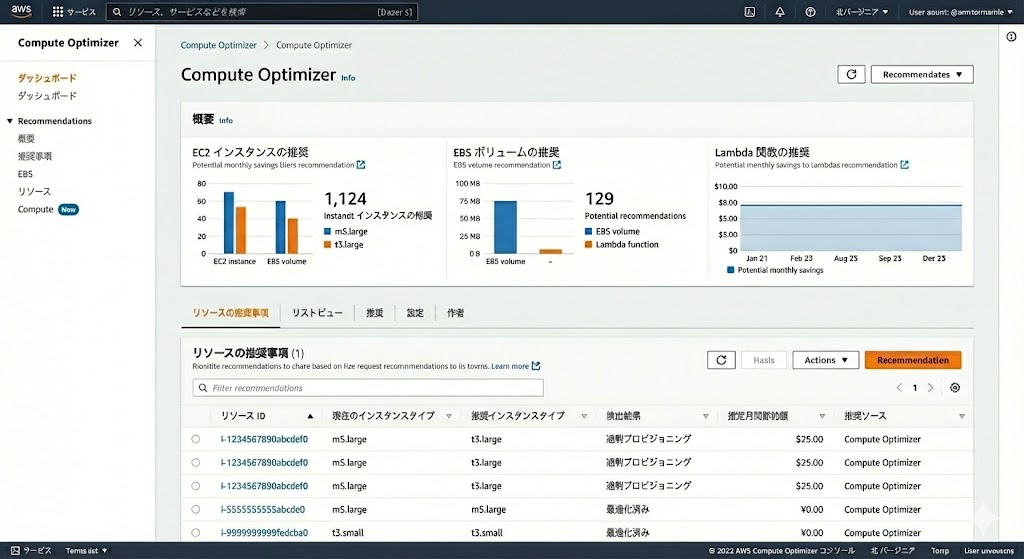Open notifications bell icon
Image resolution: width=1024 pixels, height=559 pixels.
[x=780, y=12]
